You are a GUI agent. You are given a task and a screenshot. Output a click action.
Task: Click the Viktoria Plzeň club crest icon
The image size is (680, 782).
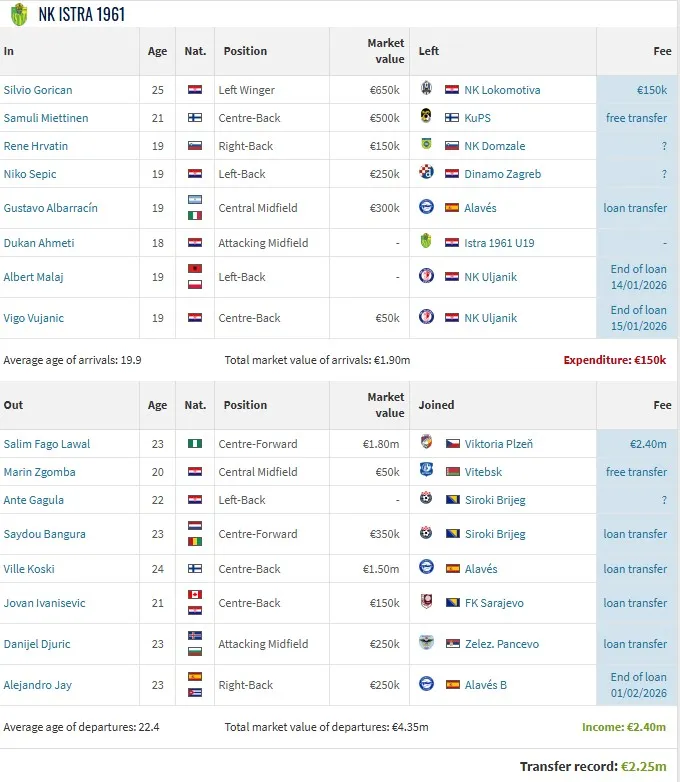pyautogui.click(x=428, y=444)
